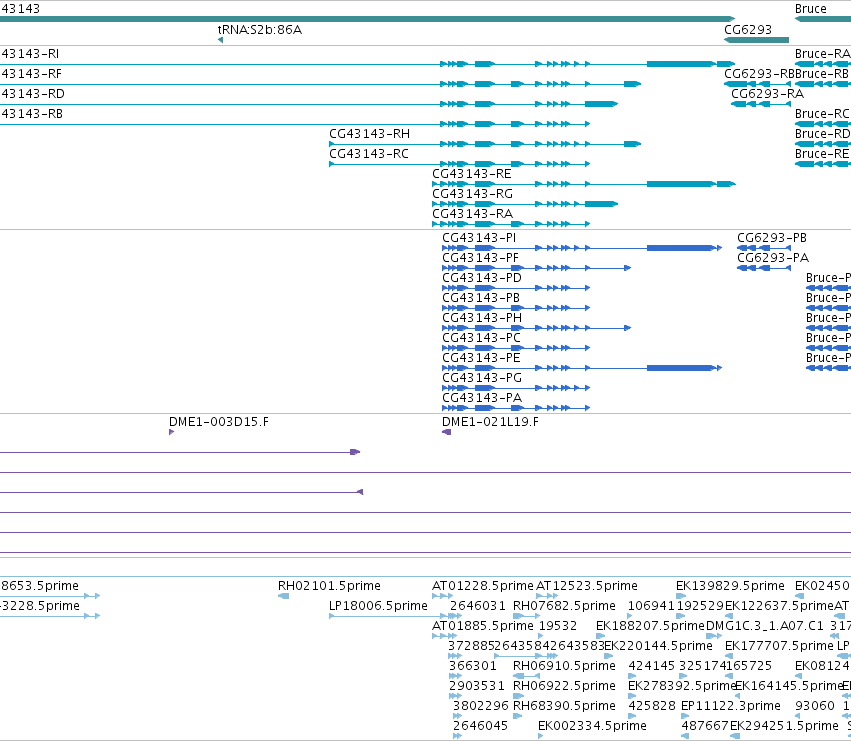The height and width of the screenshot is (741, 851).
Task: Select EST EK278392.5prime
Action: [682, 686]
